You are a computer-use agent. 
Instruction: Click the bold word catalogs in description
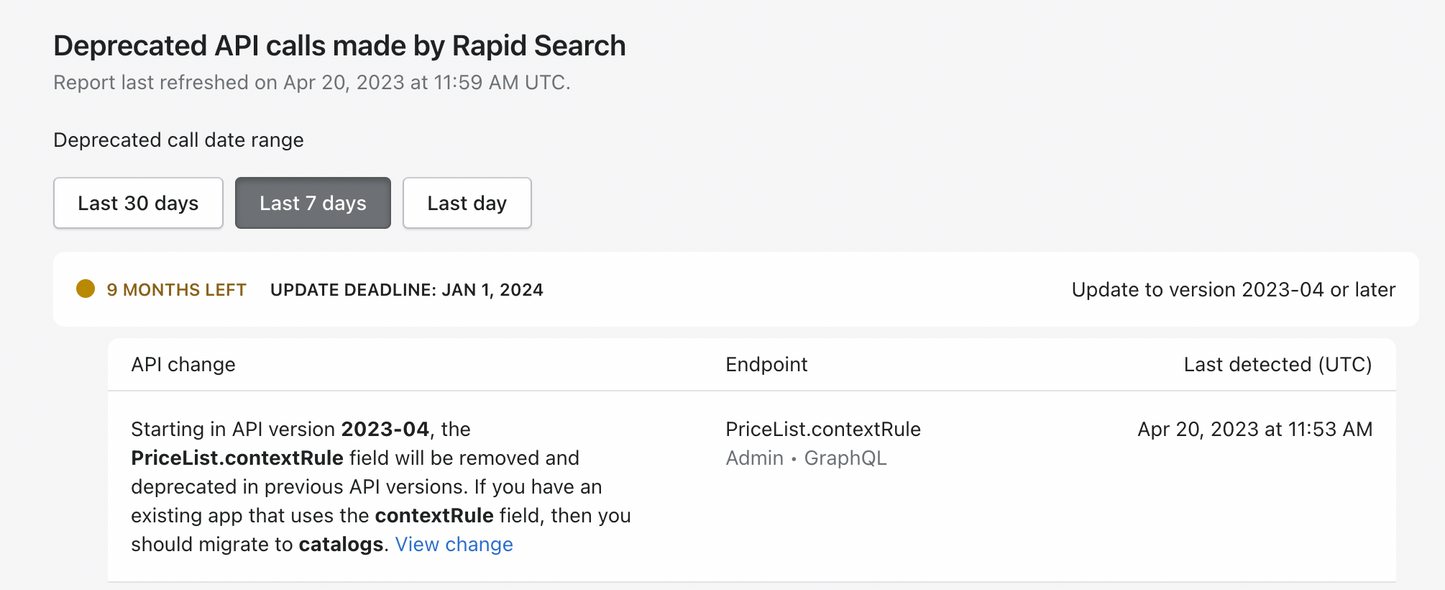342,544
